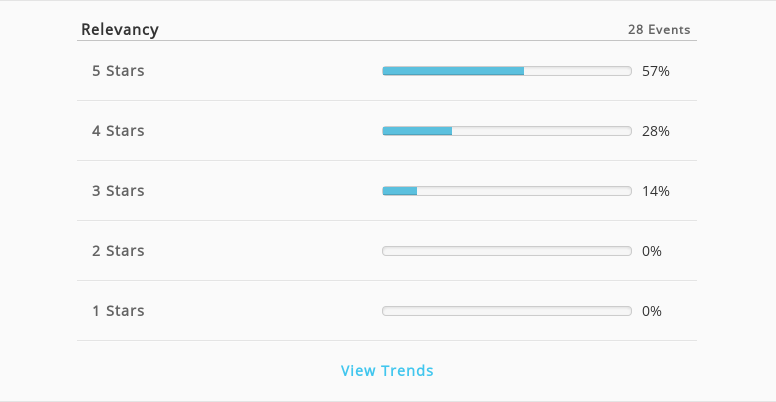Click the 14% percentage value
Image resolution: width=776 pixels, height=402 pixels.
656,191
